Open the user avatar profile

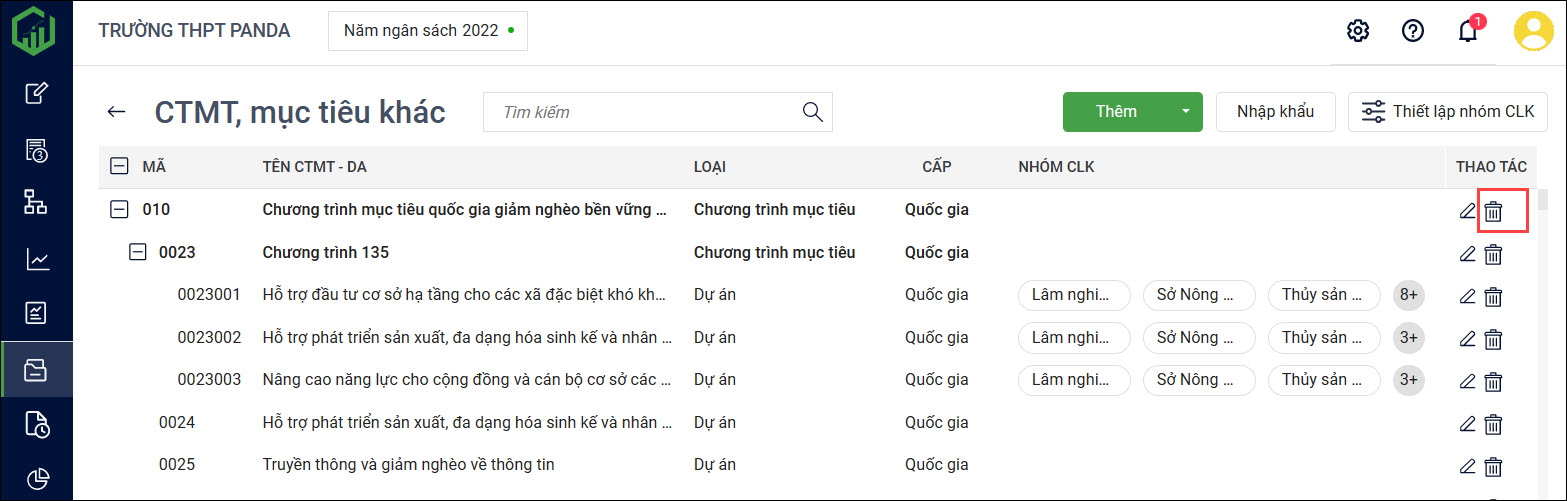[1533, 31]
